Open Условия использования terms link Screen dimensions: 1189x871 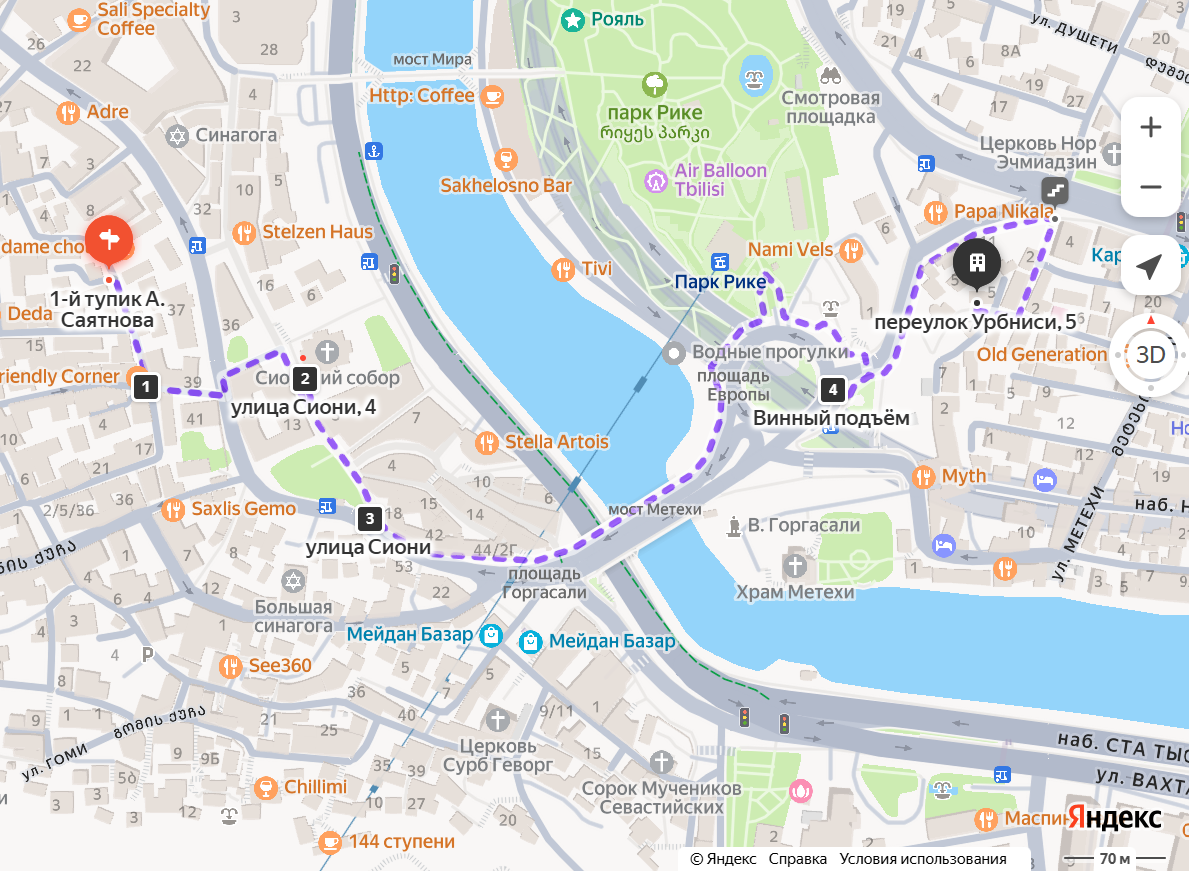[x=923, y=859]
